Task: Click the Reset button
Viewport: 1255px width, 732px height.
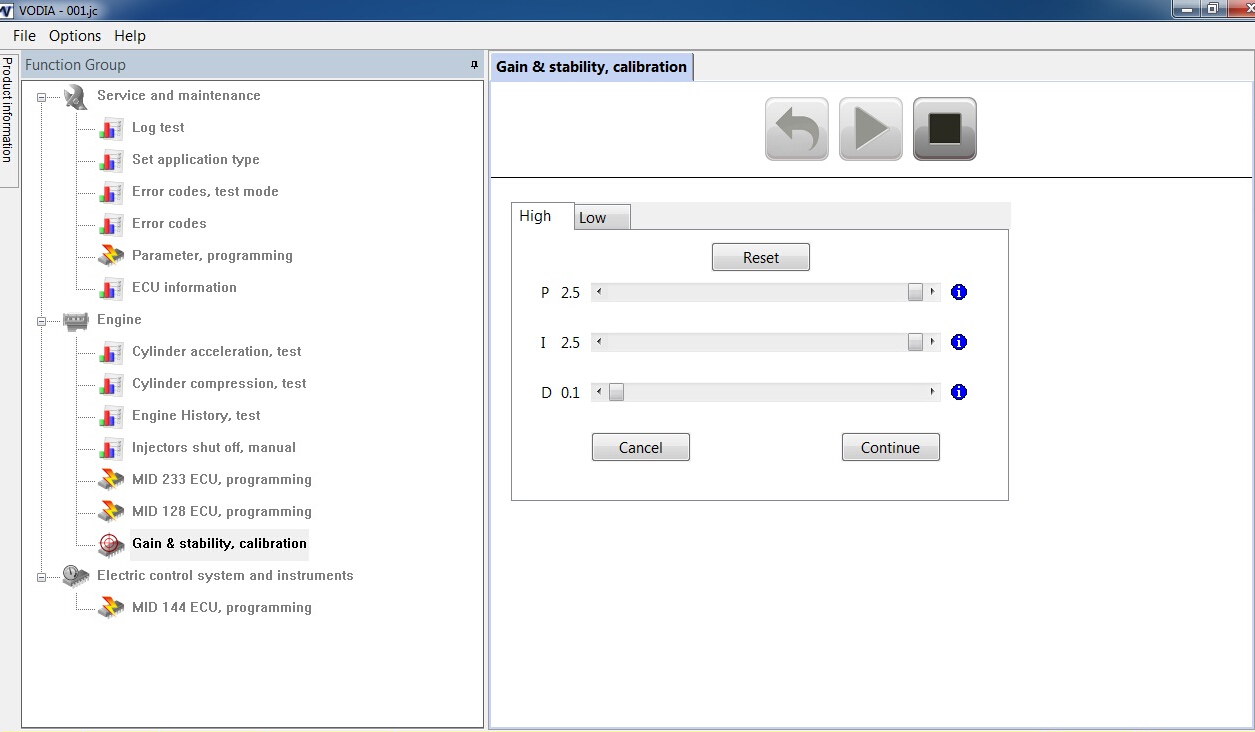Action: tap(760, 257)
